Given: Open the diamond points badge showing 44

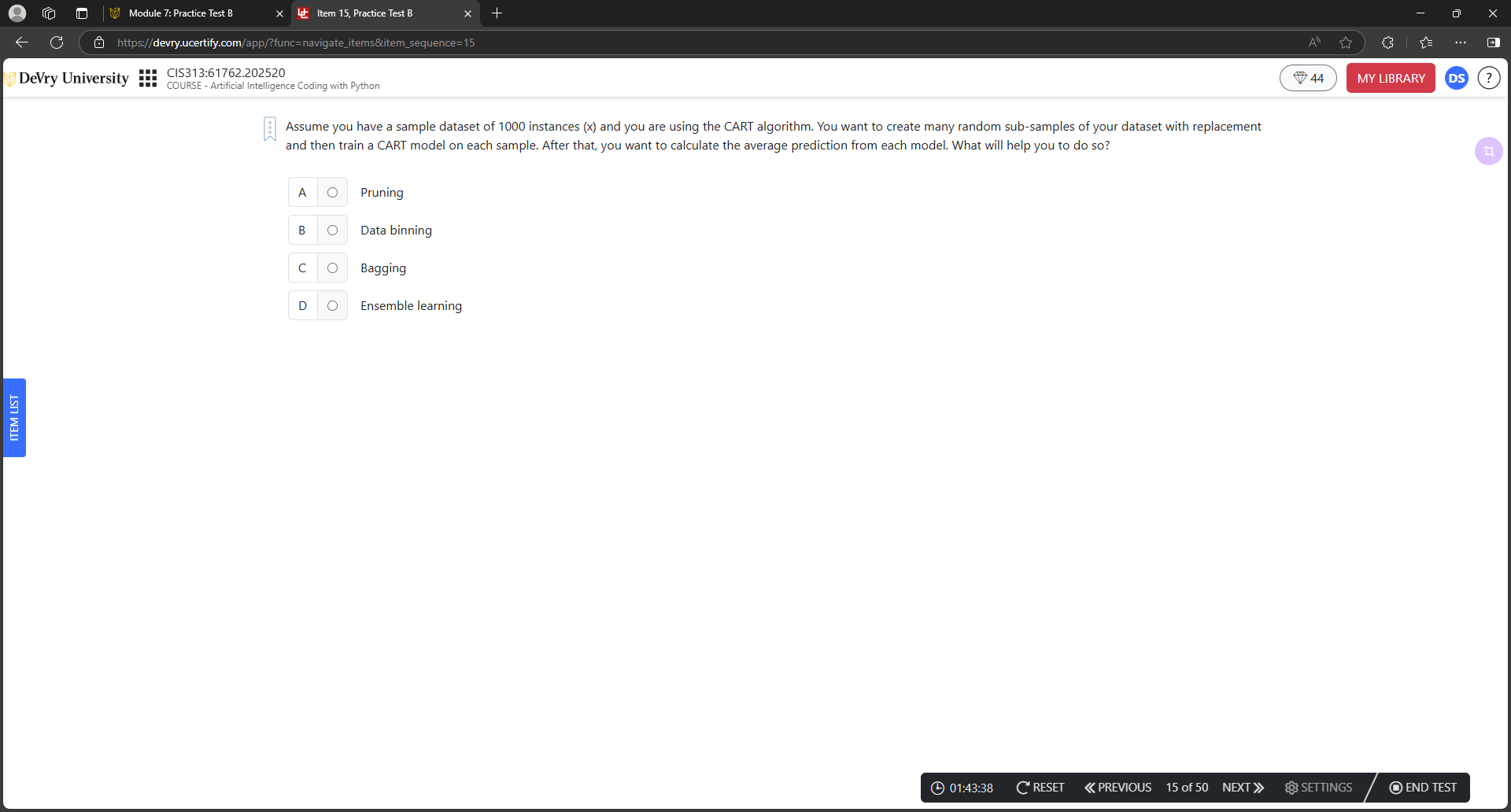Looking at the screenshot, I should click(1308, 78).
